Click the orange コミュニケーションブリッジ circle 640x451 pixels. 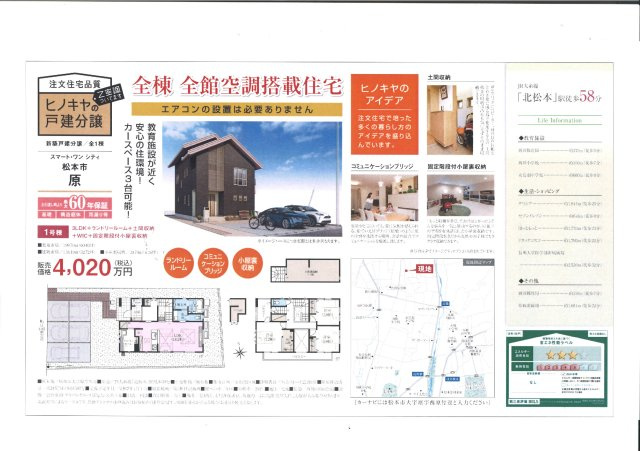213,263
